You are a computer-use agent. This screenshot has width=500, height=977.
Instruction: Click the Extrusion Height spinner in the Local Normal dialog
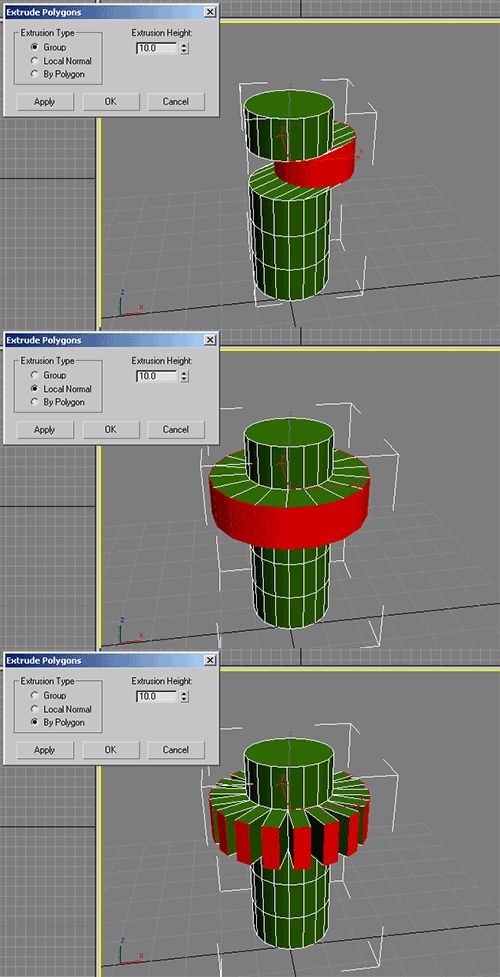(185, 376)
